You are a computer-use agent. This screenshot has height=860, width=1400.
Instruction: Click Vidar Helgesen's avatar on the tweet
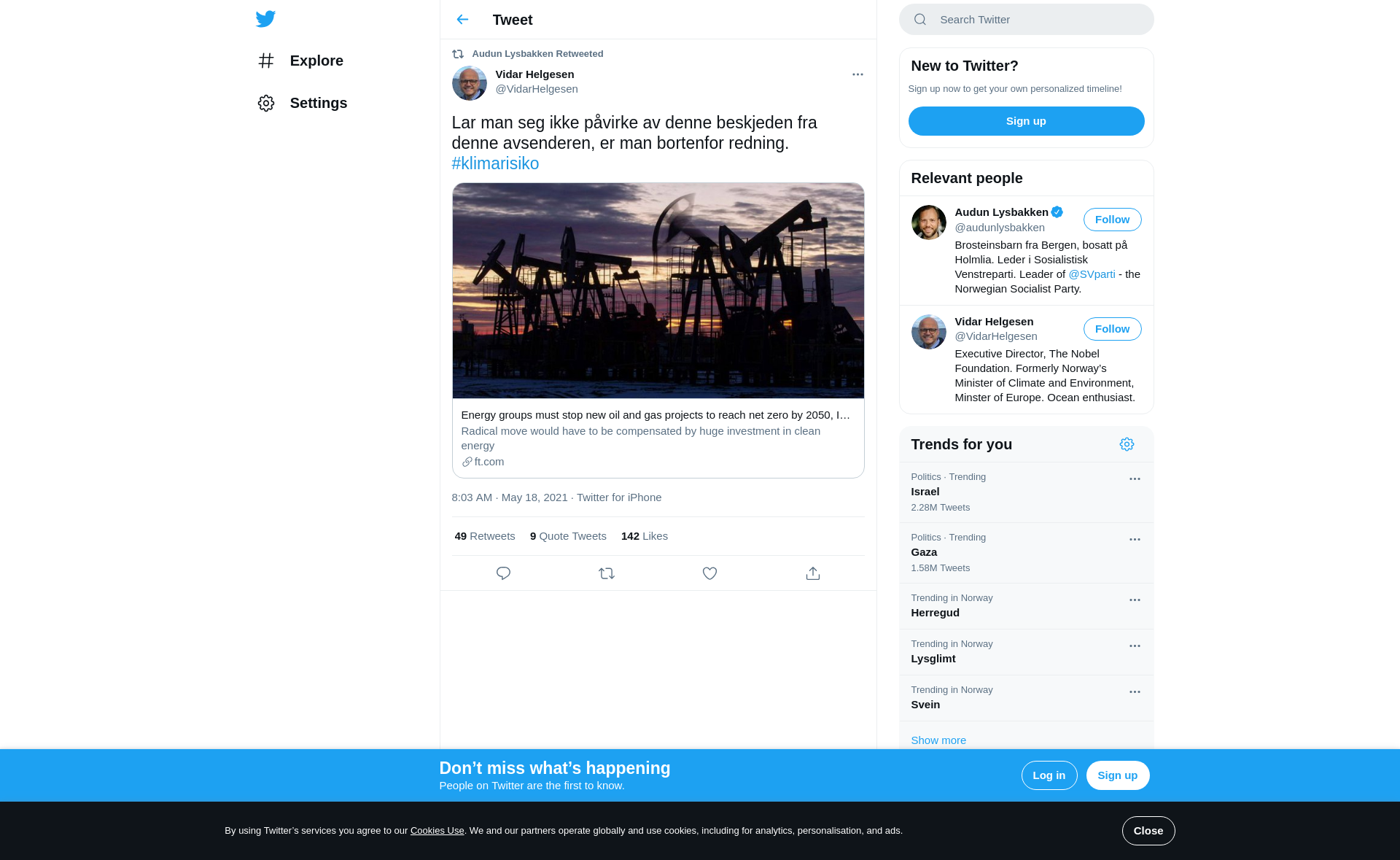point(470,83)
